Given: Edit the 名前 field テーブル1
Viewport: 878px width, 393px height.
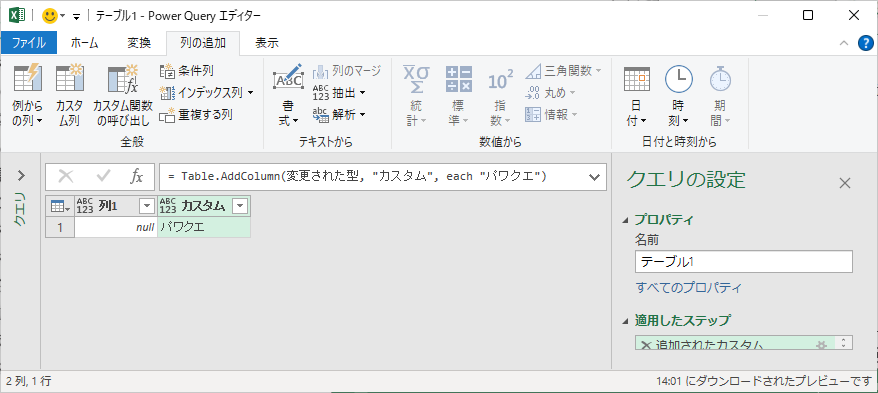Looking at the screenshot, I should pyautogui.click(x=744, y=261).
